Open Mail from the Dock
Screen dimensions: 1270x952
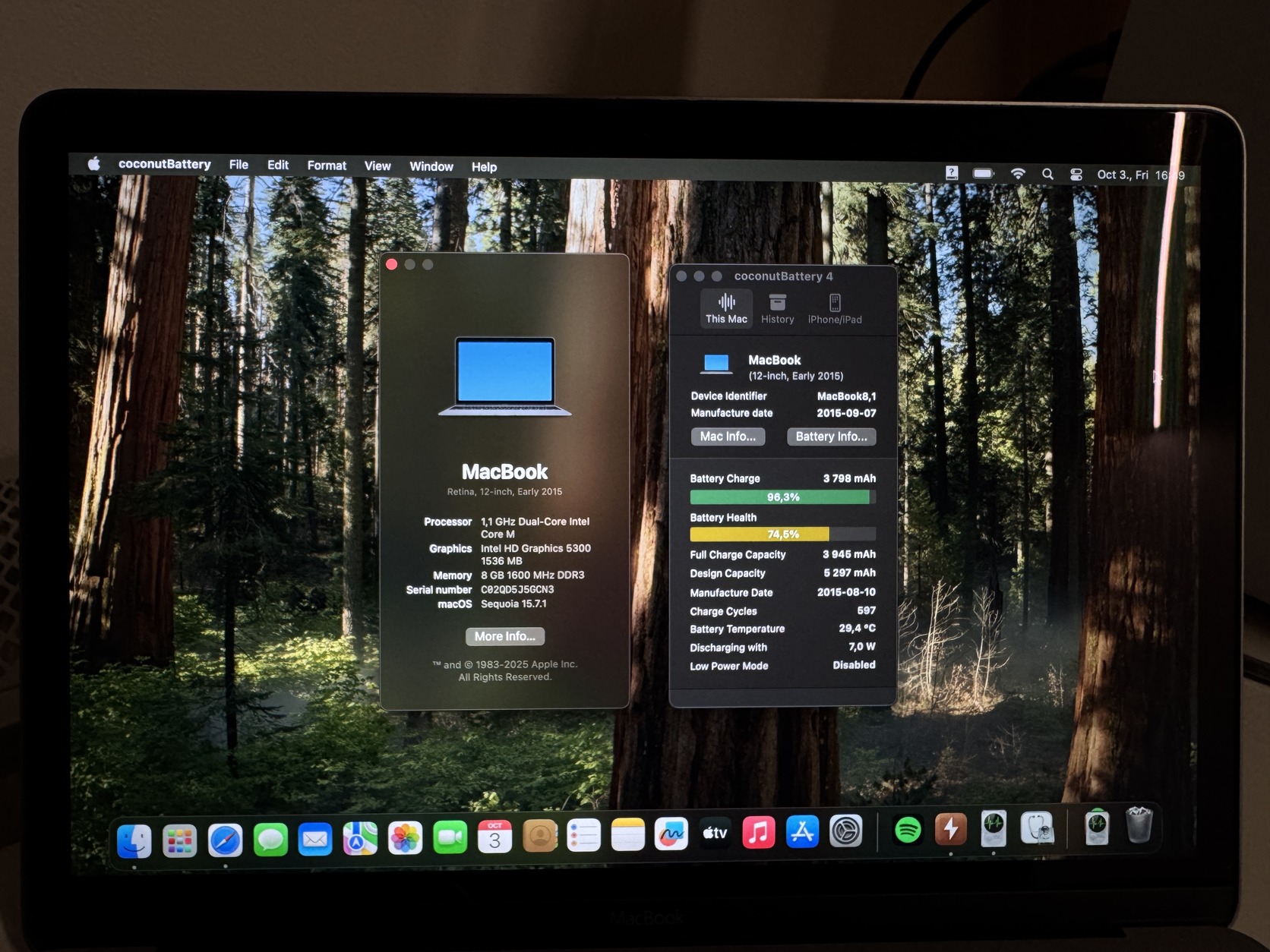click(x=315, y=839)
